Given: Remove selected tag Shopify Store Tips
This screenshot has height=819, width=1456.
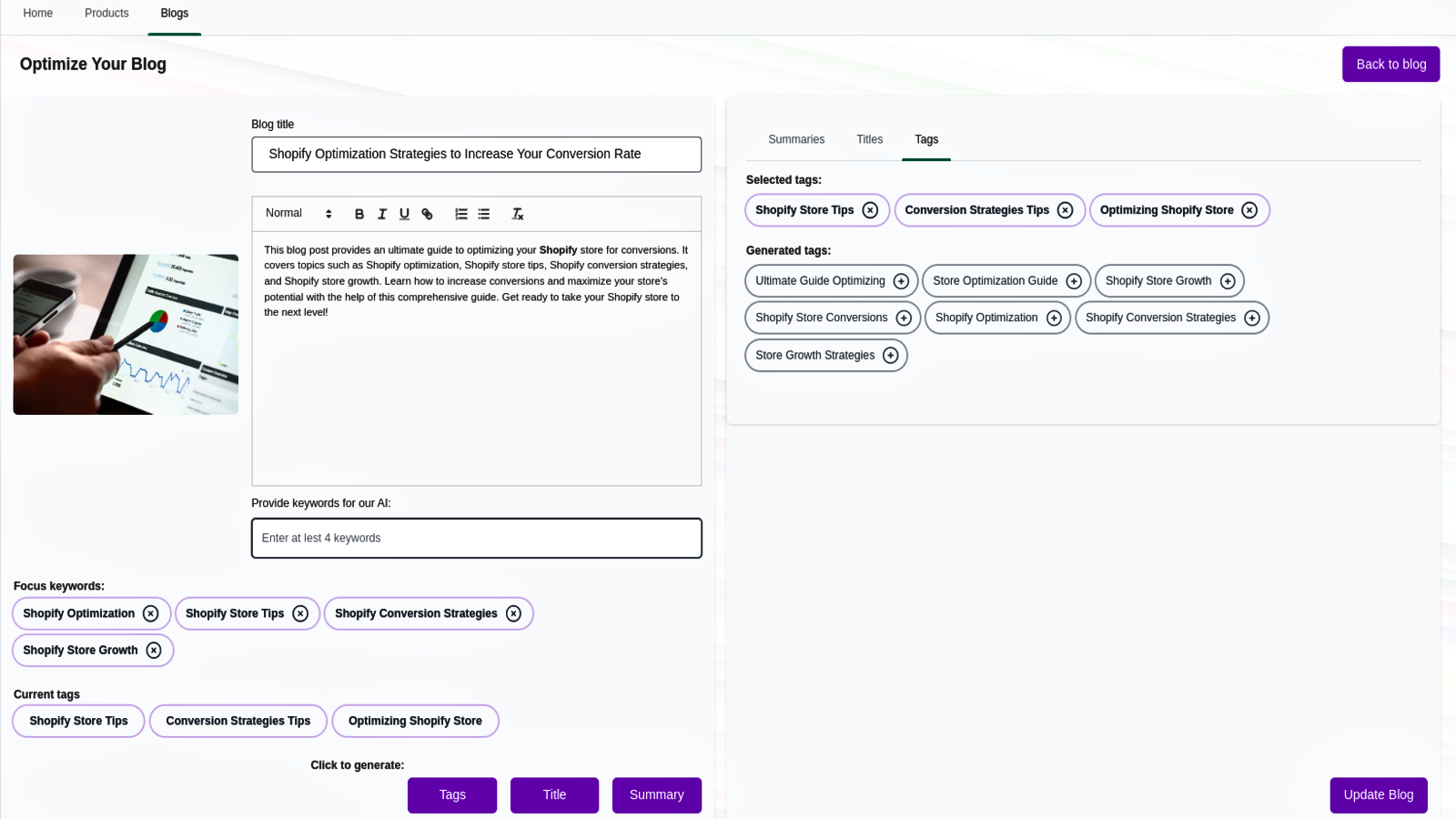Looking at the screenshot, I should (870, 210).
